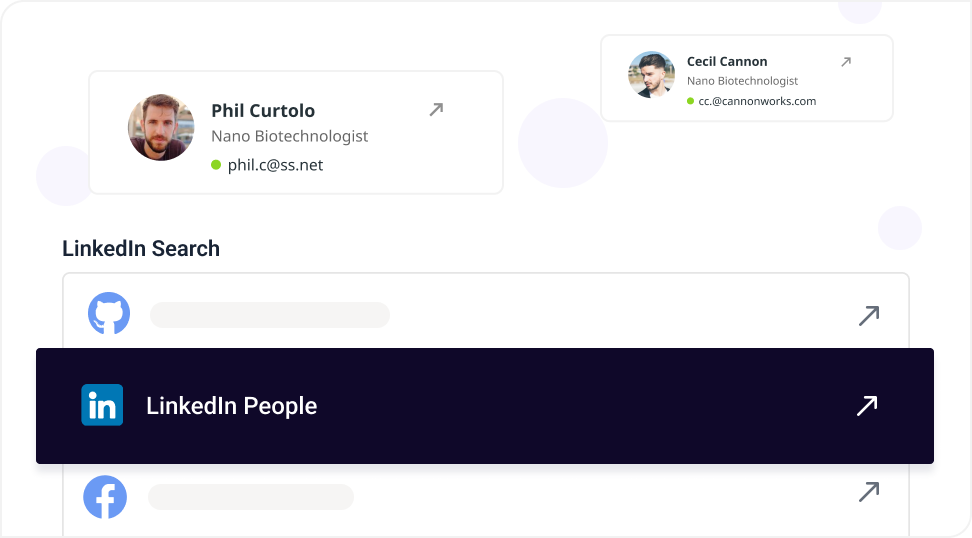
Task: Click the arrow in LinkedIn People row
Action: 866,405
